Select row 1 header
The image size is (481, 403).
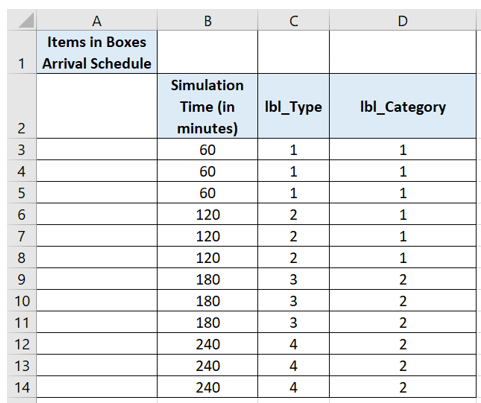point(22,52)
